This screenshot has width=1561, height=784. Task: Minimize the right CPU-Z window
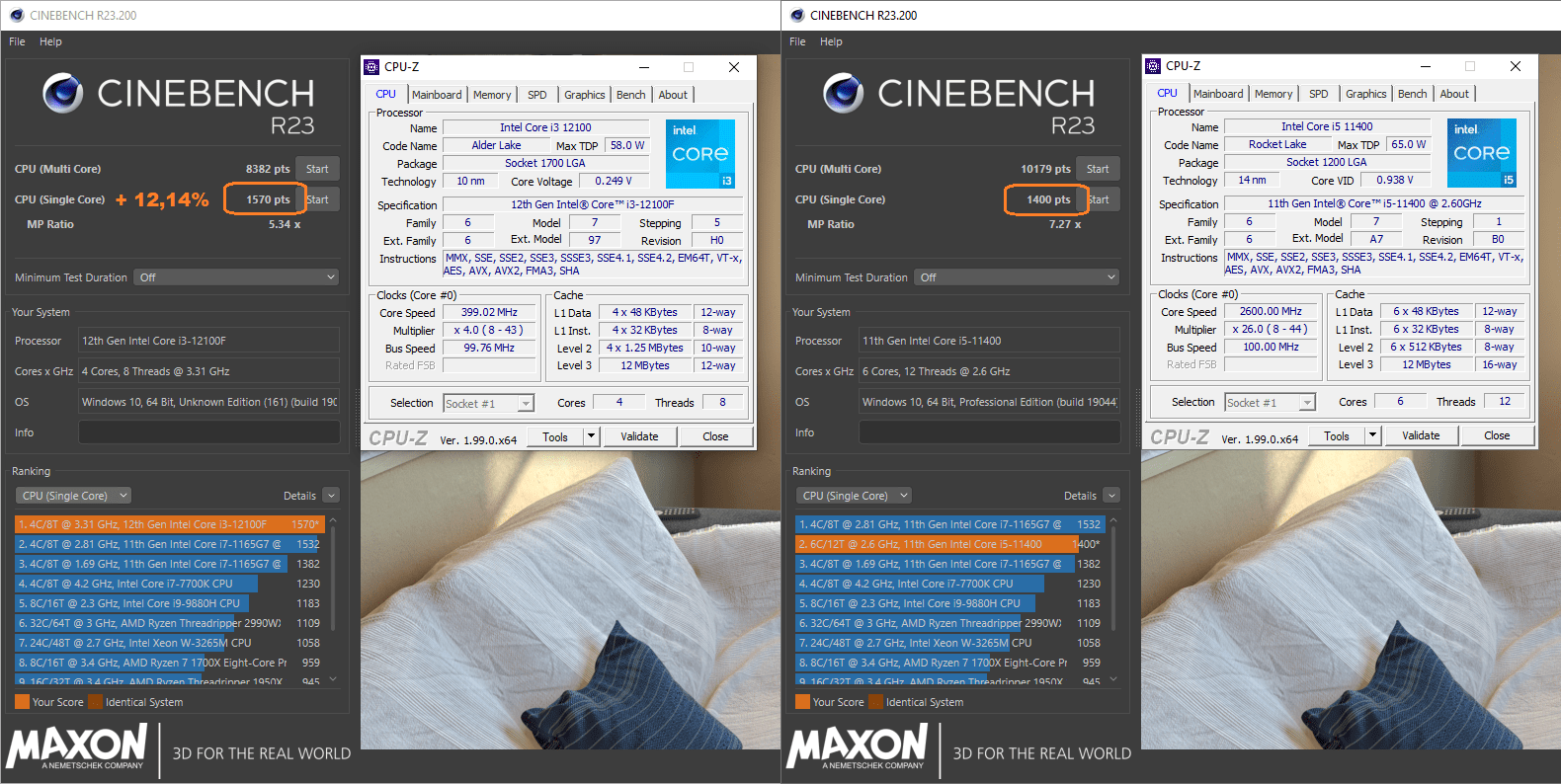(x=1426, y=66)
